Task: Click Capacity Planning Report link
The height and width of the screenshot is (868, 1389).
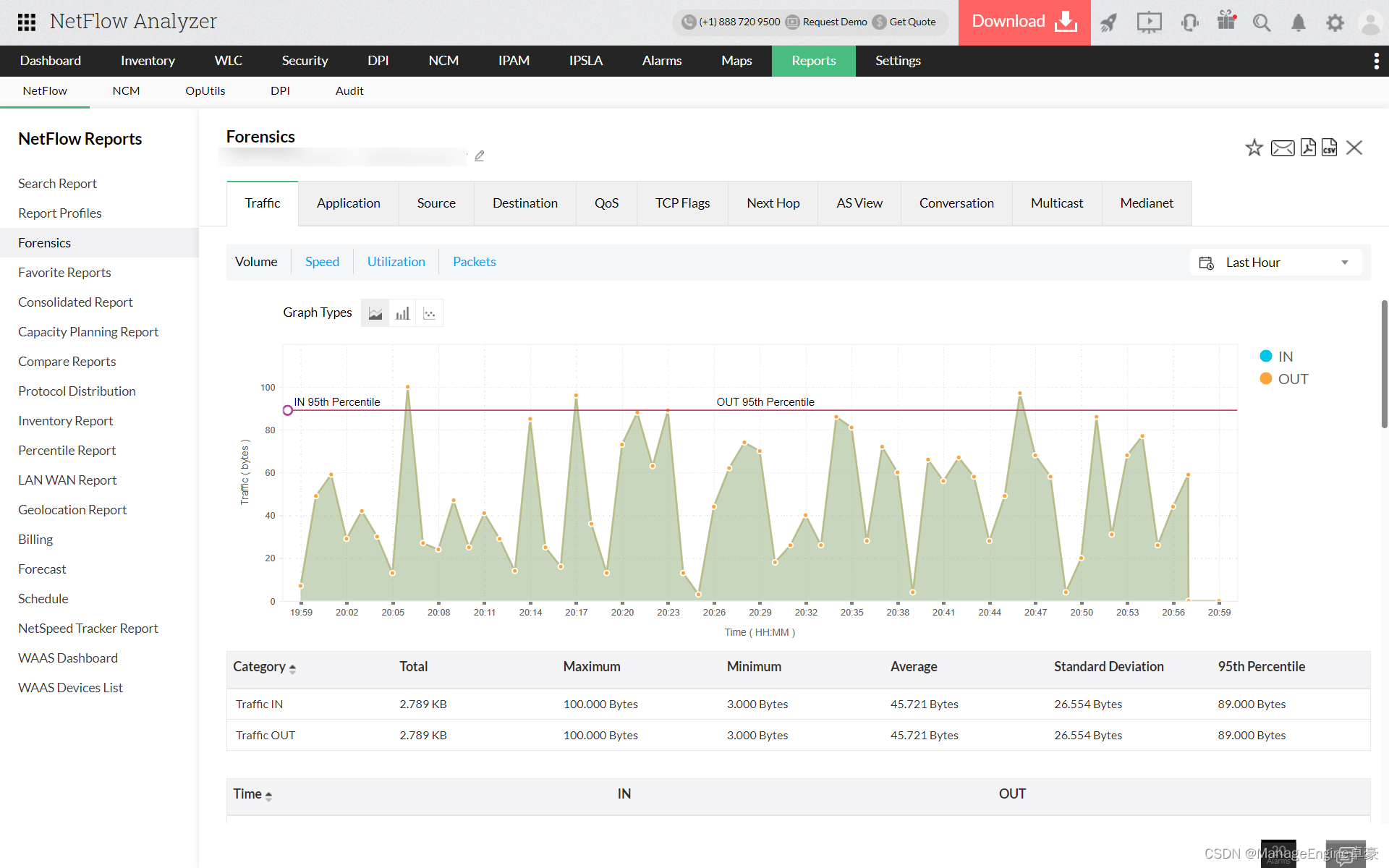Action: (x=90, y=331)
